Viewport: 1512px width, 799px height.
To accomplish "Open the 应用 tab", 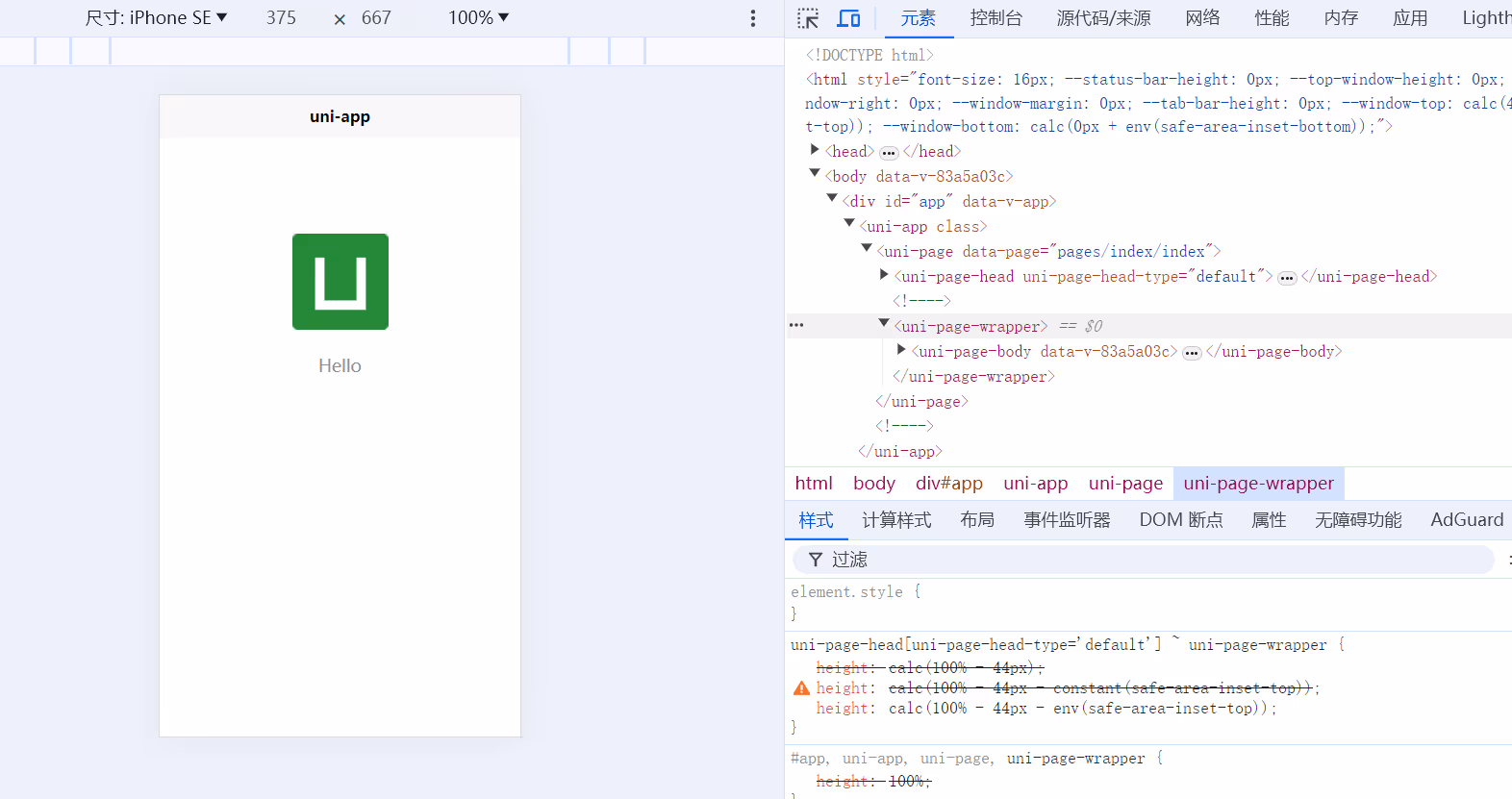I will click(x=1410, y=18).
